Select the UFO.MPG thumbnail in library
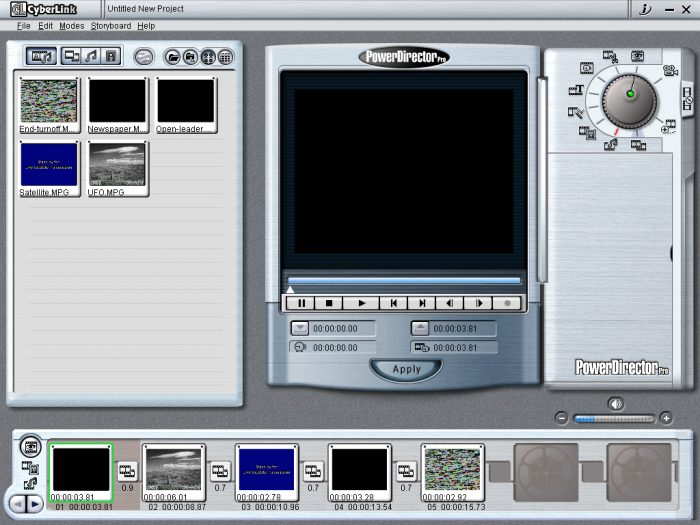Viewport: 700px width, 525px height. [117, 165]
